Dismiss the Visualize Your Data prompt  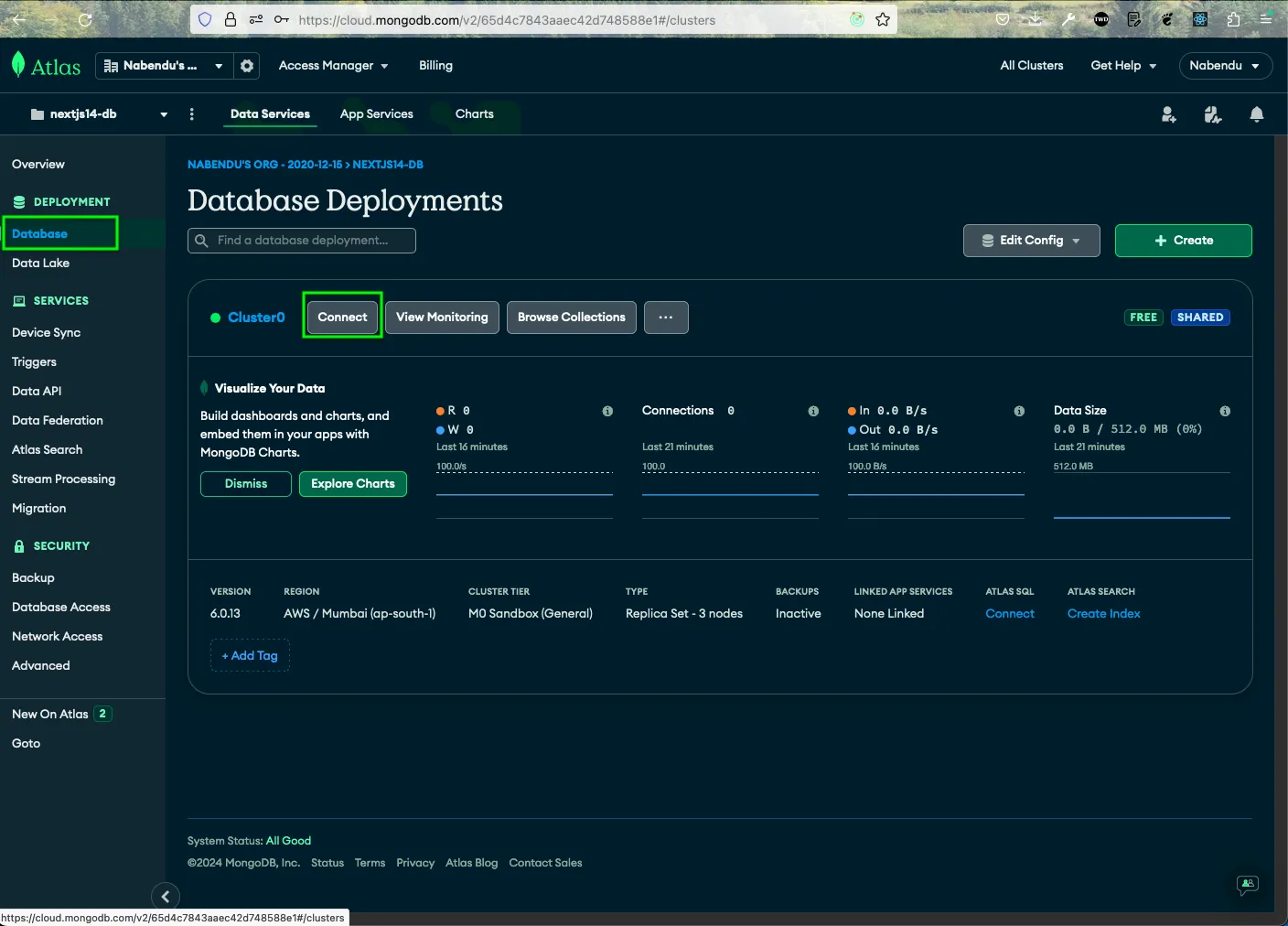click(x=246, y=484)
